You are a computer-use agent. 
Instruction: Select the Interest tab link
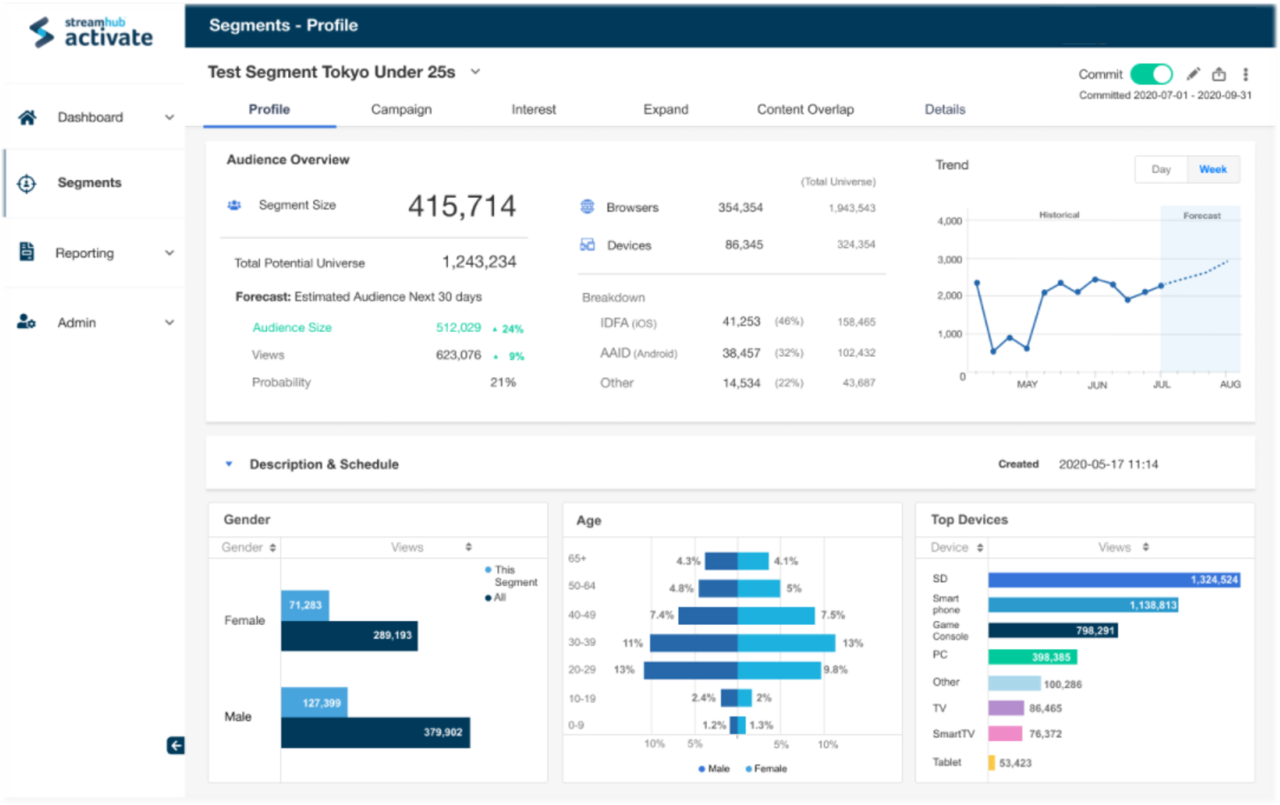533,109
